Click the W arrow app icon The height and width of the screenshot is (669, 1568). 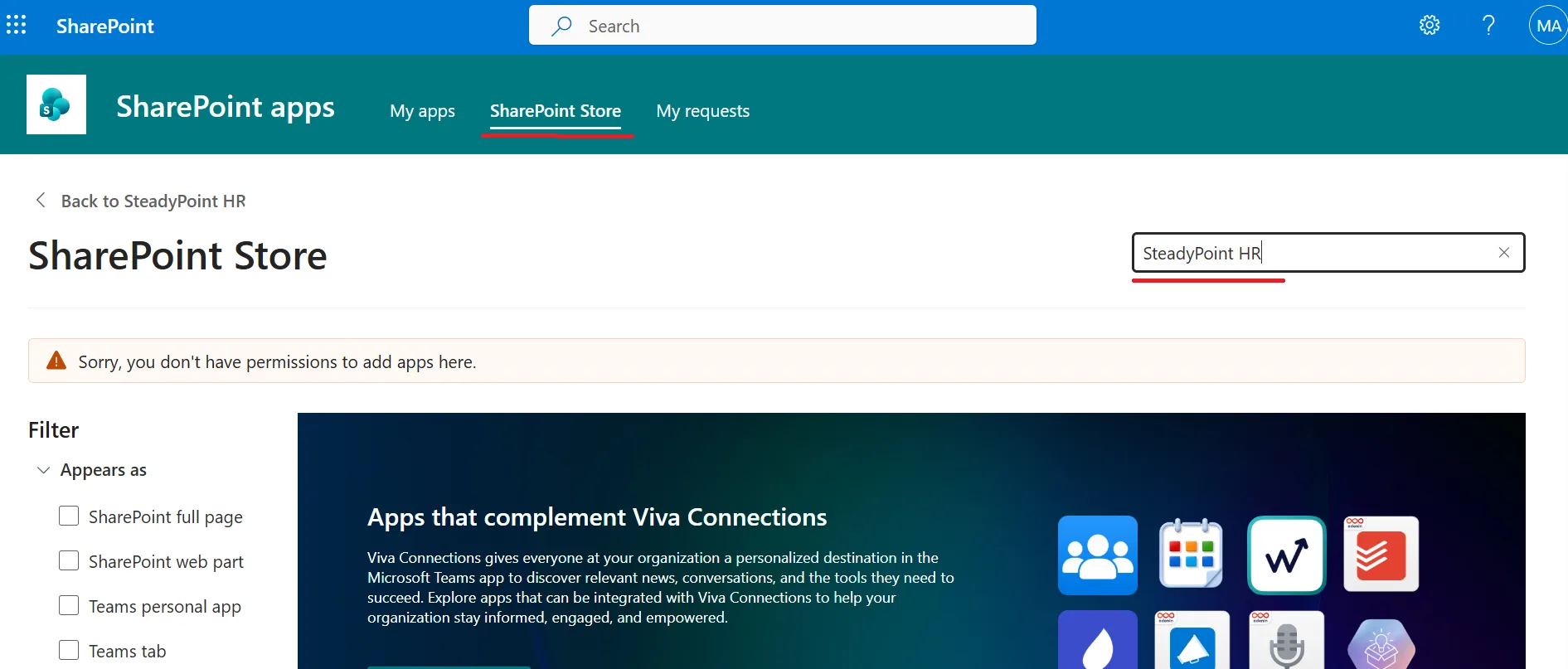pyautogui.click(x=1287, y=555)
